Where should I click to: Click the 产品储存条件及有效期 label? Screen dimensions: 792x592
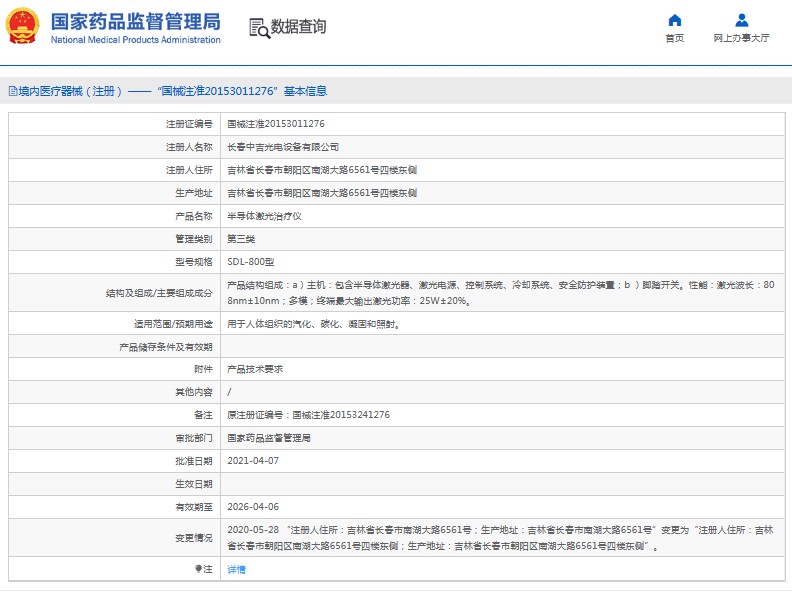pyautogui.click(x=166, y=347)
